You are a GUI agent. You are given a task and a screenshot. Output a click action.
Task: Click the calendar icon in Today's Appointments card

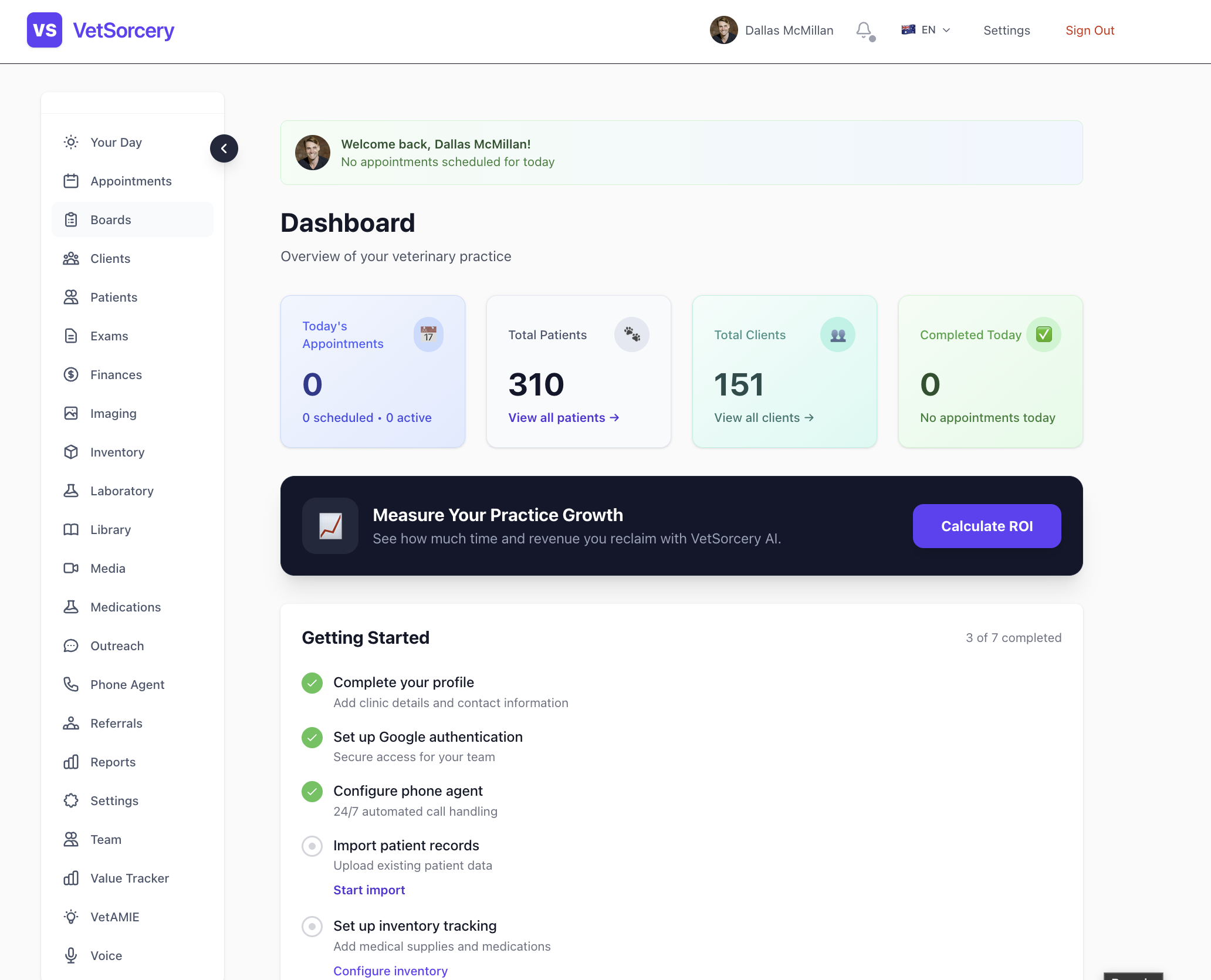click(x=428, y=334)
